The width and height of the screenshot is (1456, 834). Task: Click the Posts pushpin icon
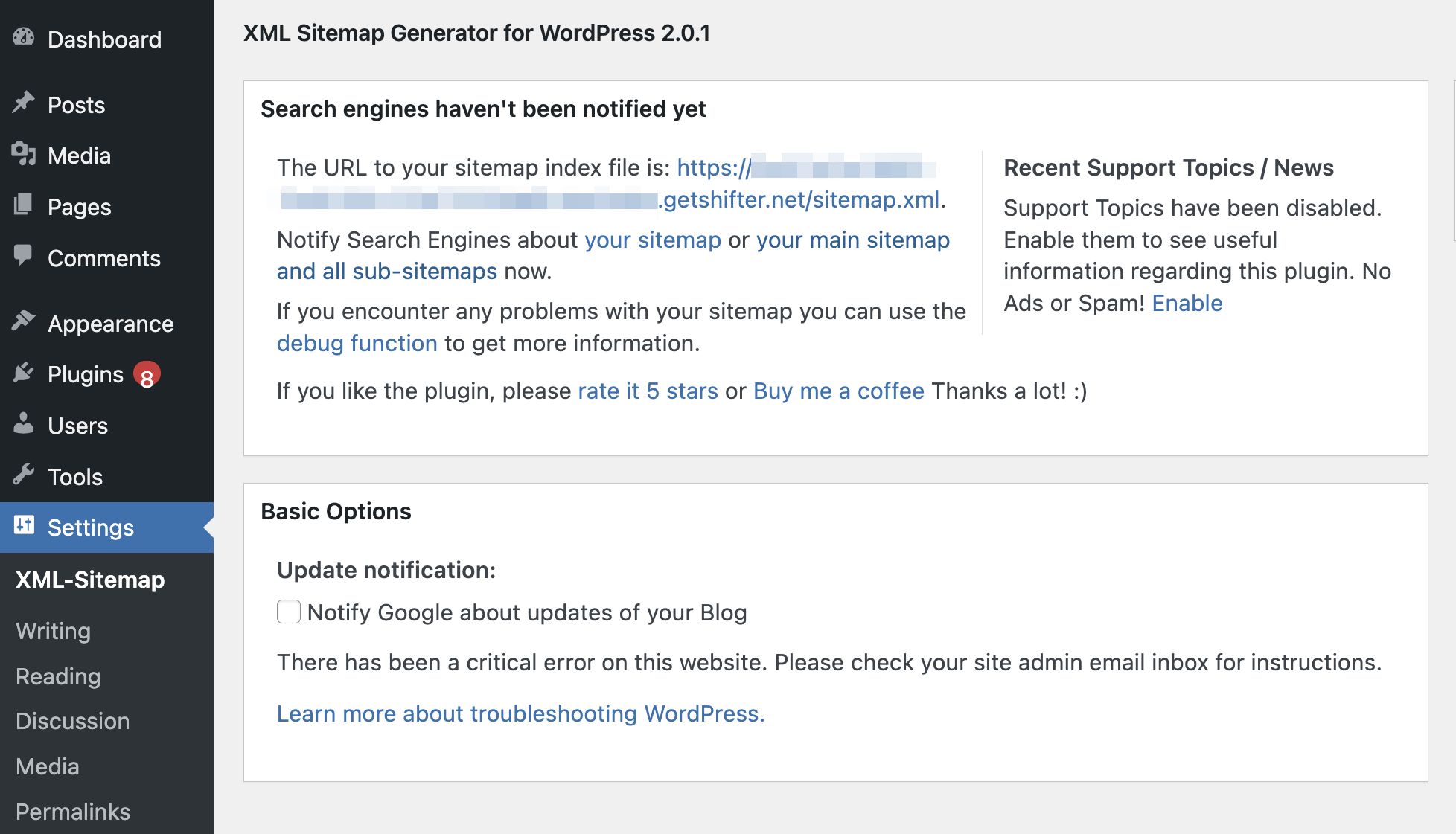click(x=24, y=103)
